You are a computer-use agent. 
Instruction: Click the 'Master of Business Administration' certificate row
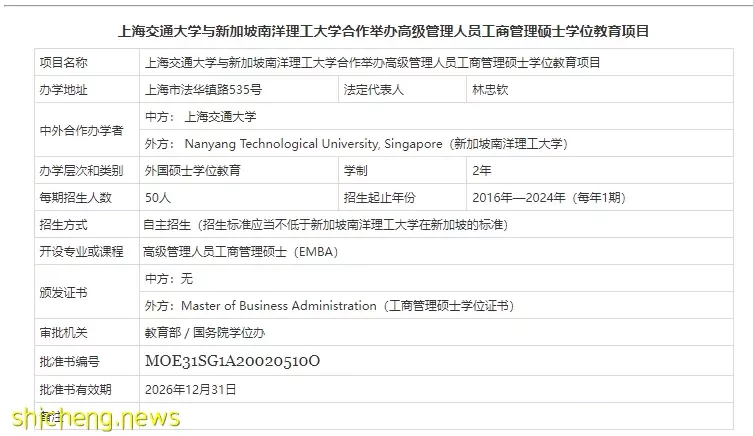point(436,305)
